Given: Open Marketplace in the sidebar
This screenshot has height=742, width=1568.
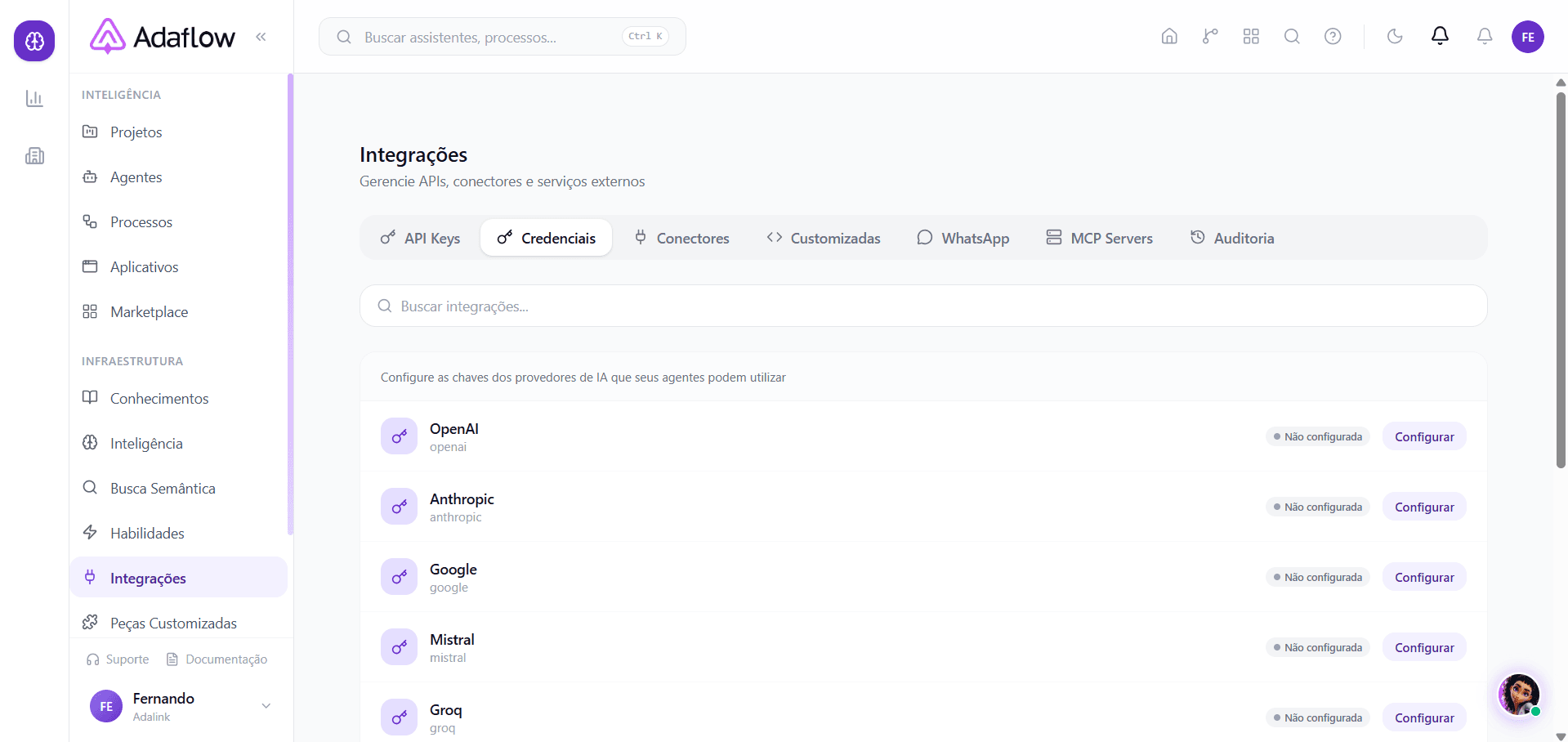Looking at the screenshot, I should tap(178, 312).
